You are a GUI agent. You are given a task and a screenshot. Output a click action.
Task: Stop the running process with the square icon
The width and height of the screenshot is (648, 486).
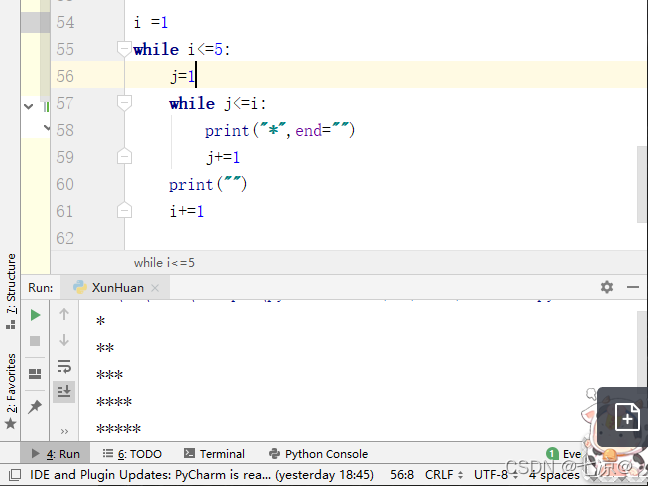(35, 341)
